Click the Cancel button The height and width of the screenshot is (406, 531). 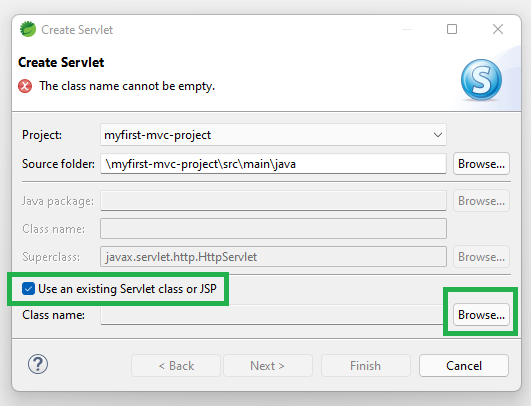464,366
